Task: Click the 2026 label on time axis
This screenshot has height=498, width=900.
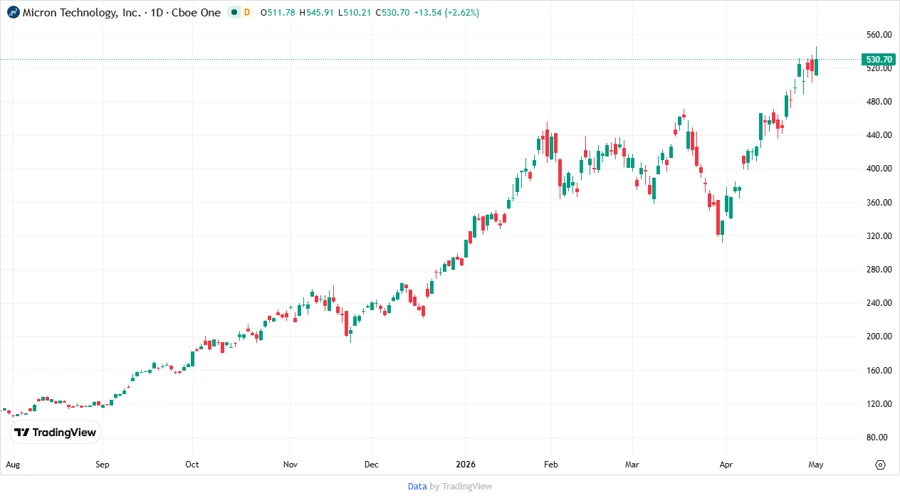Action: [x=465, y=464]
